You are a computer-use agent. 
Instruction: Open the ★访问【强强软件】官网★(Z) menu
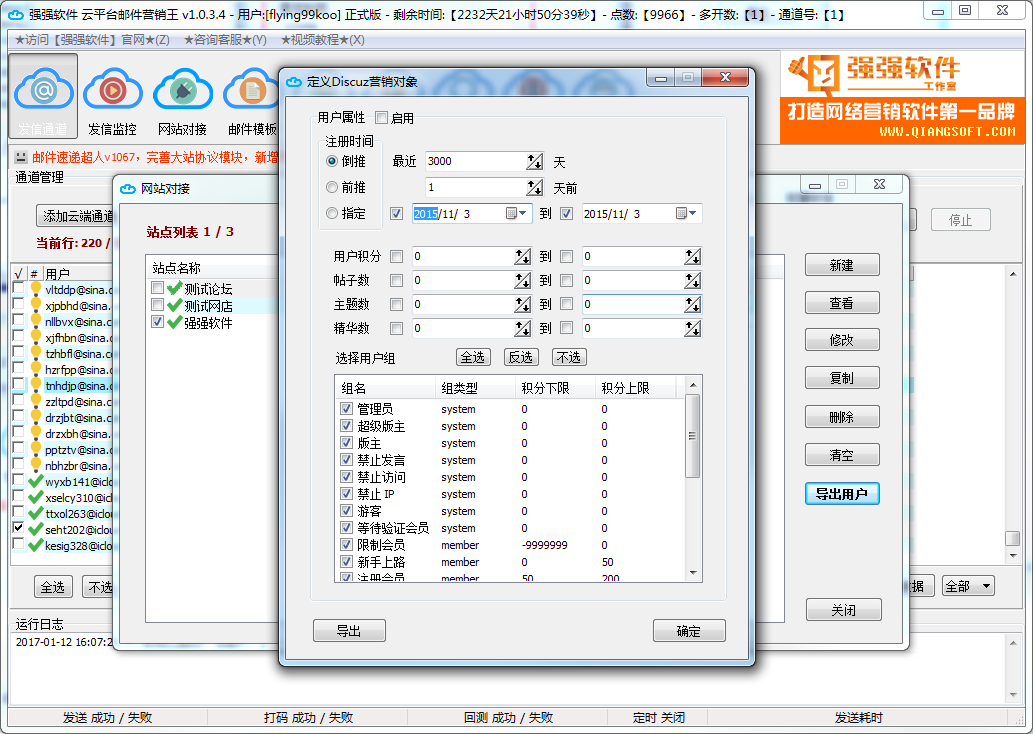(x=92, y=40)
